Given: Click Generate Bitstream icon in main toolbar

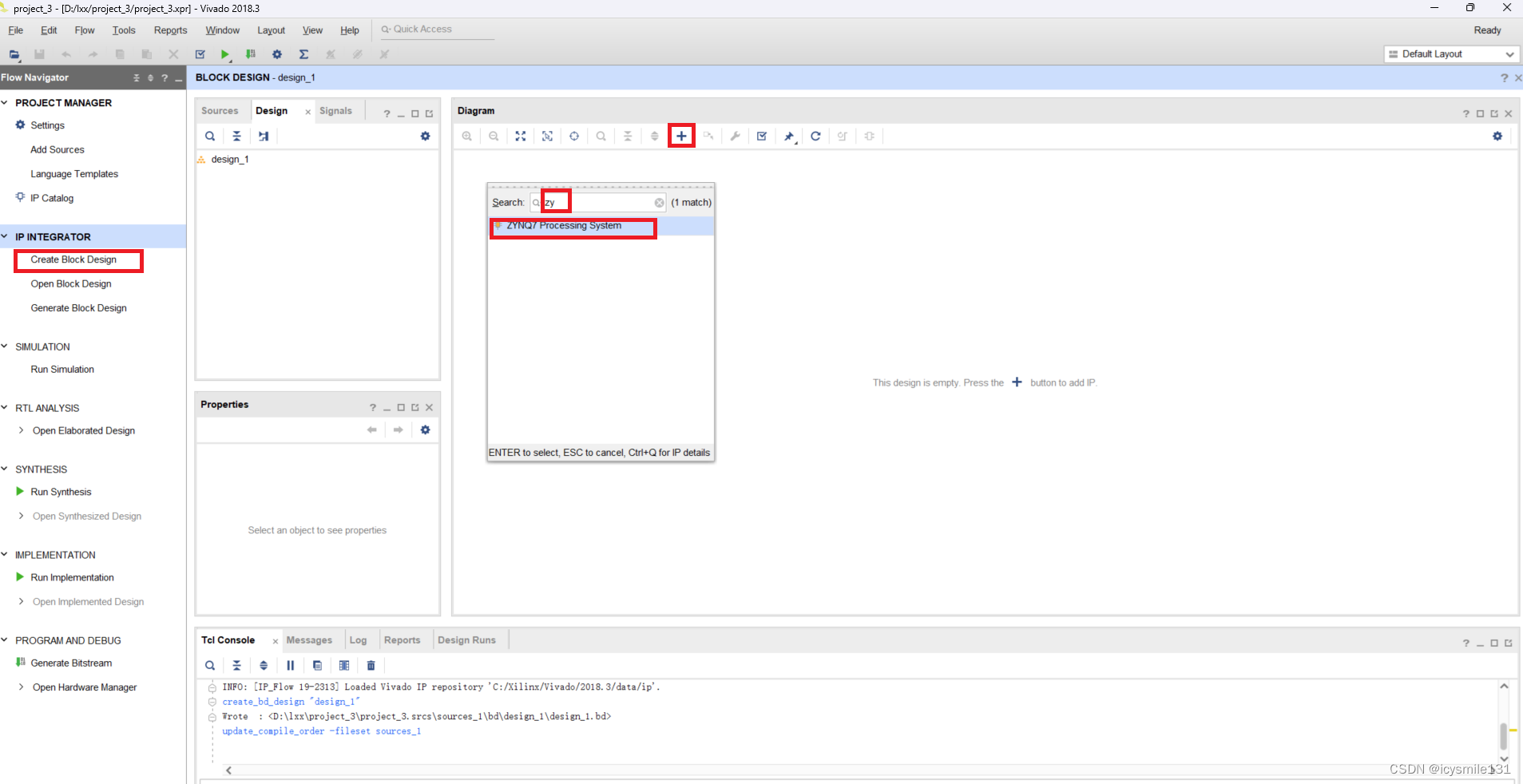Looking at the screenshot, I should click(x=251, y=54).
